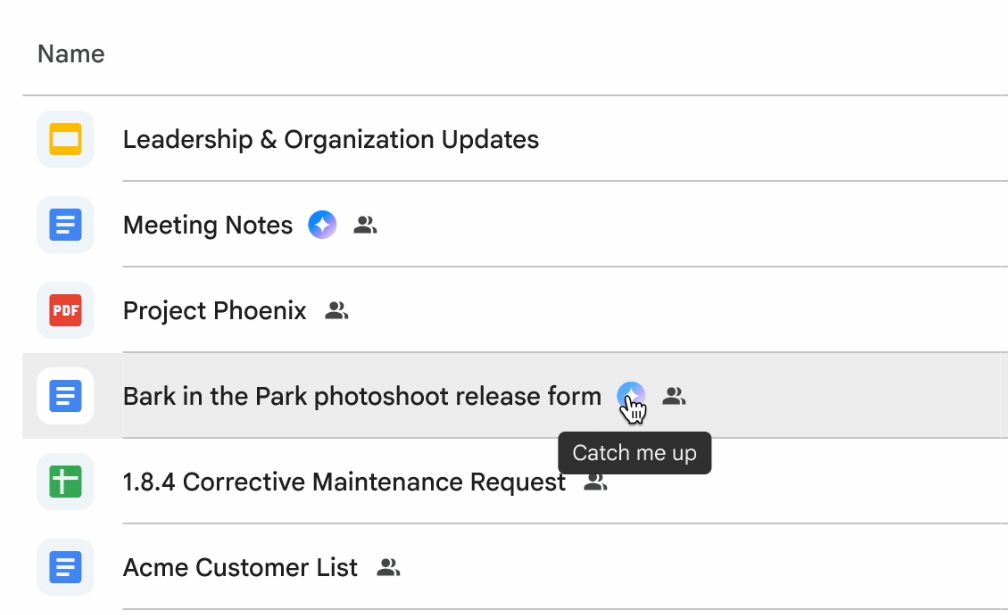Click the Docs icon beside Bark in the Park

click(x=64, y=396)
